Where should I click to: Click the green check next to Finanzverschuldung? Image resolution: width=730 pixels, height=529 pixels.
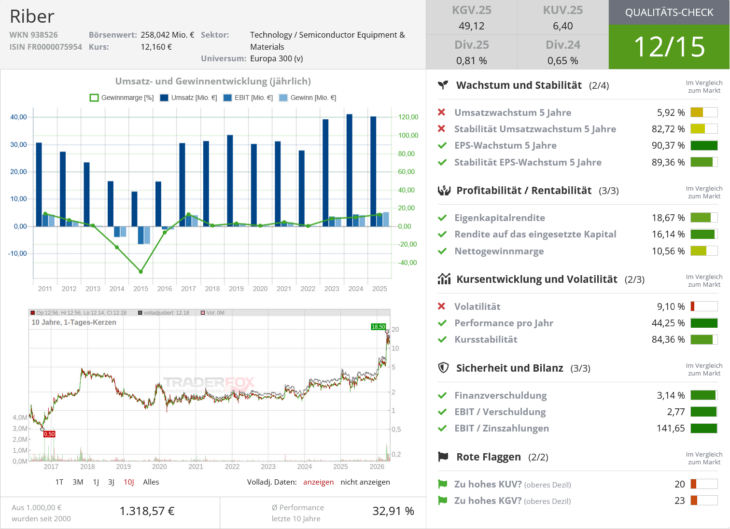(x=442, y=395)
